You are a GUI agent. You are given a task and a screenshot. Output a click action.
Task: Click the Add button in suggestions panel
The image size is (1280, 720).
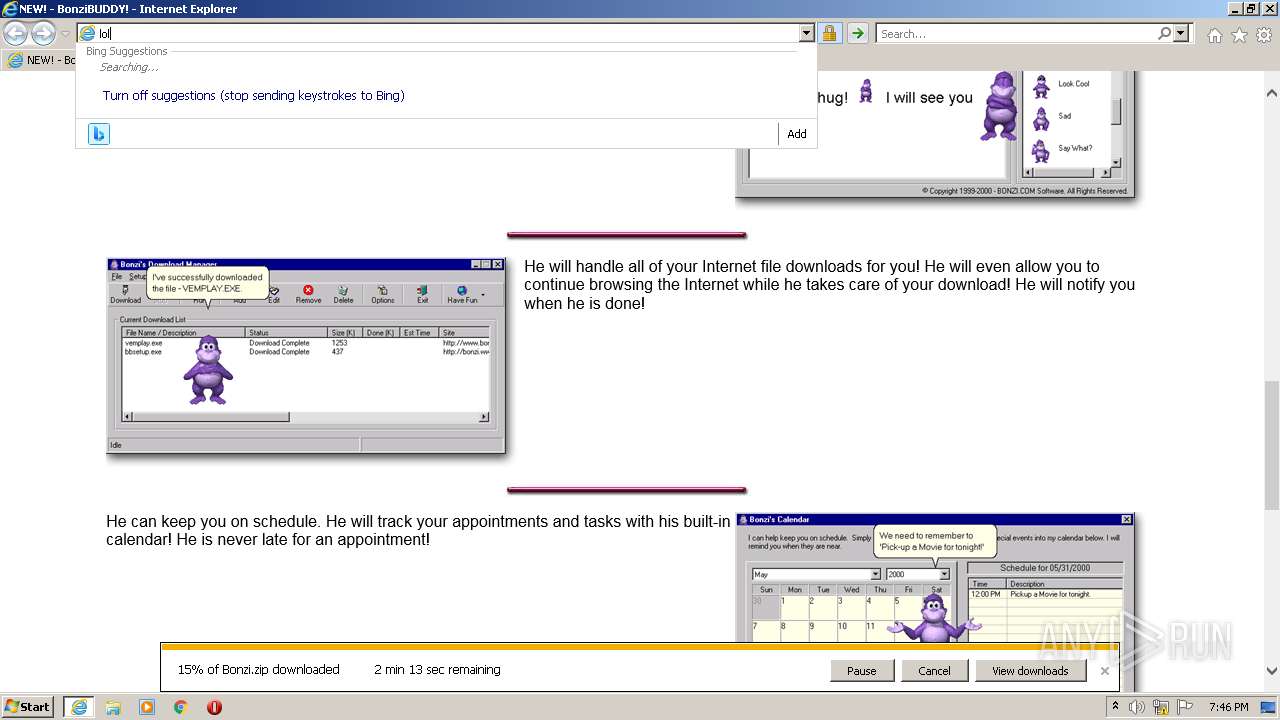click(797, 134)
